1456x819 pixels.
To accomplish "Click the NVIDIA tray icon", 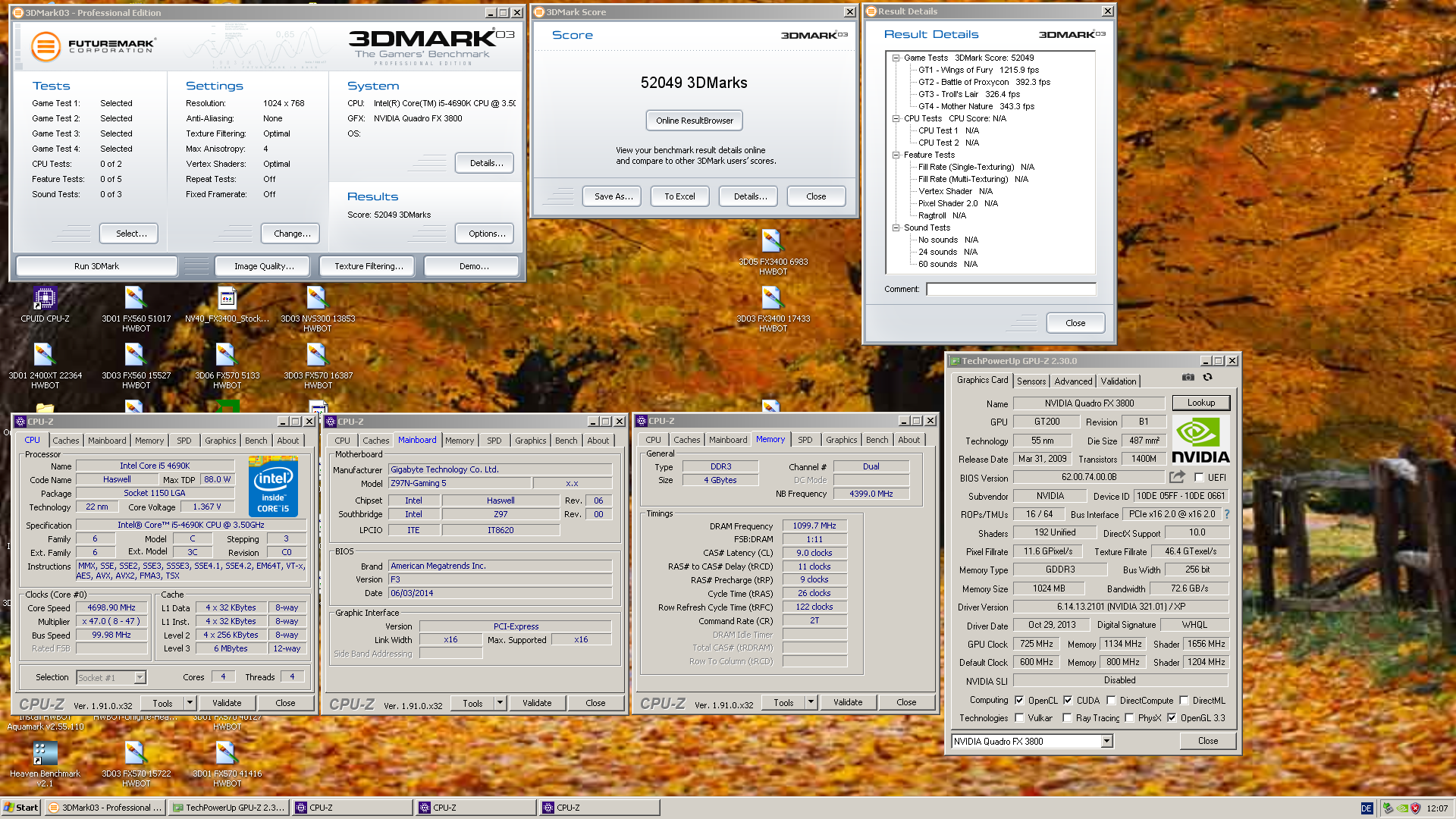I will pos(1402,808).
